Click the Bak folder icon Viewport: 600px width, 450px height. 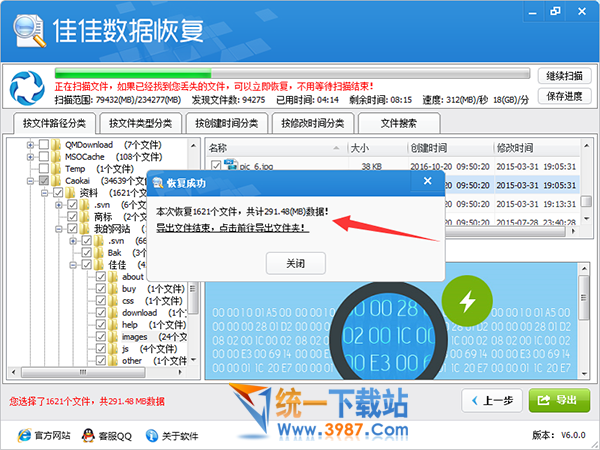[99, 253]
